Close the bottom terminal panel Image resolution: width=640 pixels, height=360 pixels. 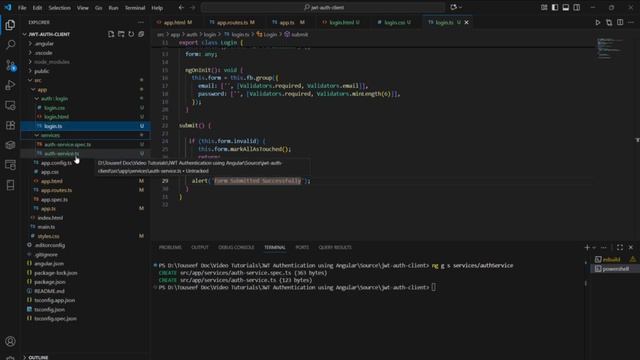coord(631,247)
